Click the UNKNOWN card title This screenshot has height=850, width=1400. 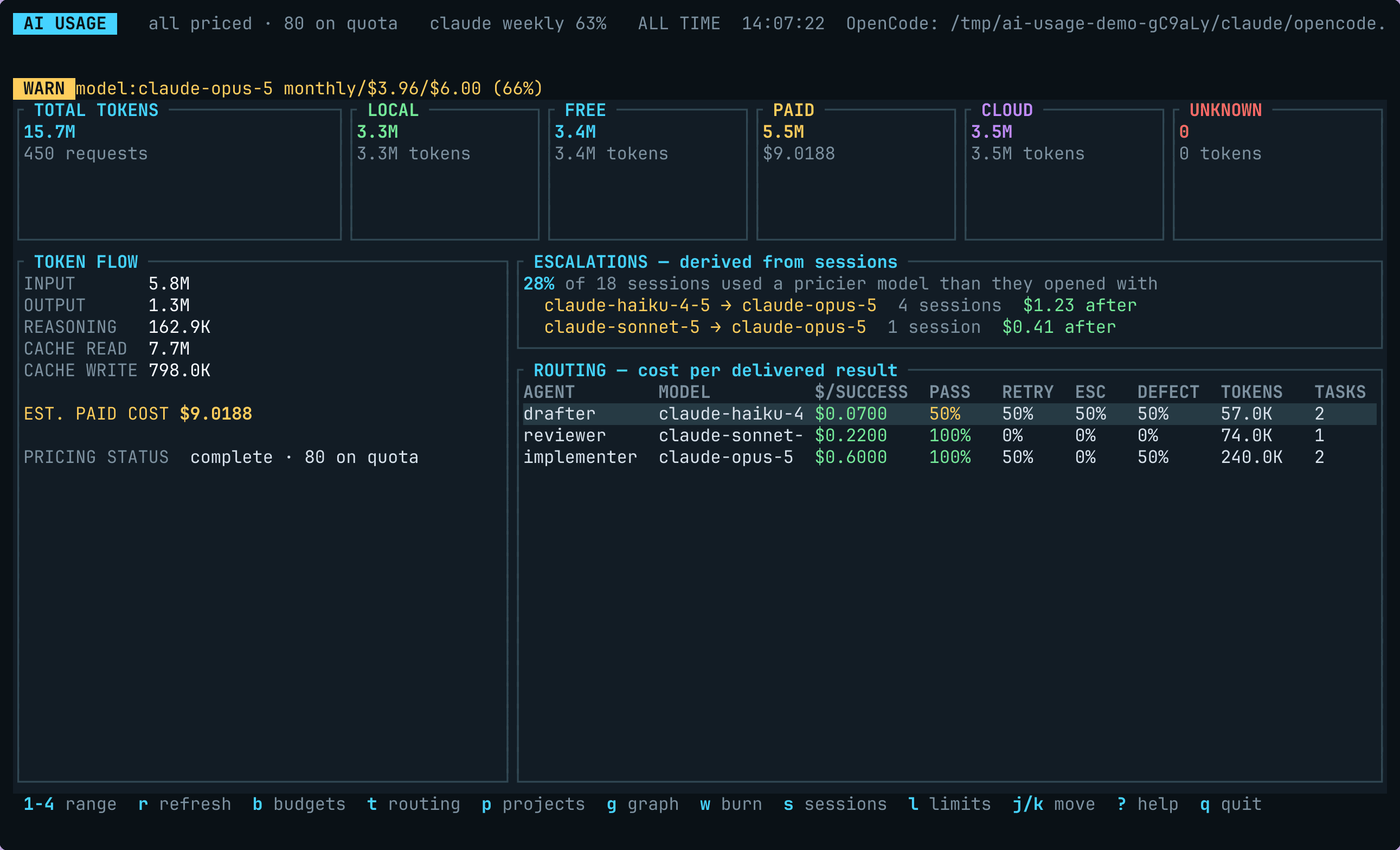click(1225, 110)
